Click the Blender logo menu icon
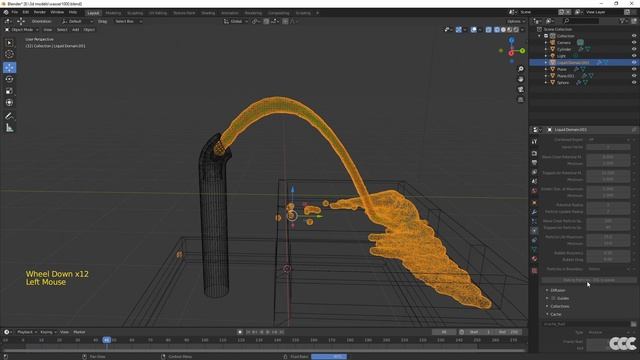 coord(6,12)
